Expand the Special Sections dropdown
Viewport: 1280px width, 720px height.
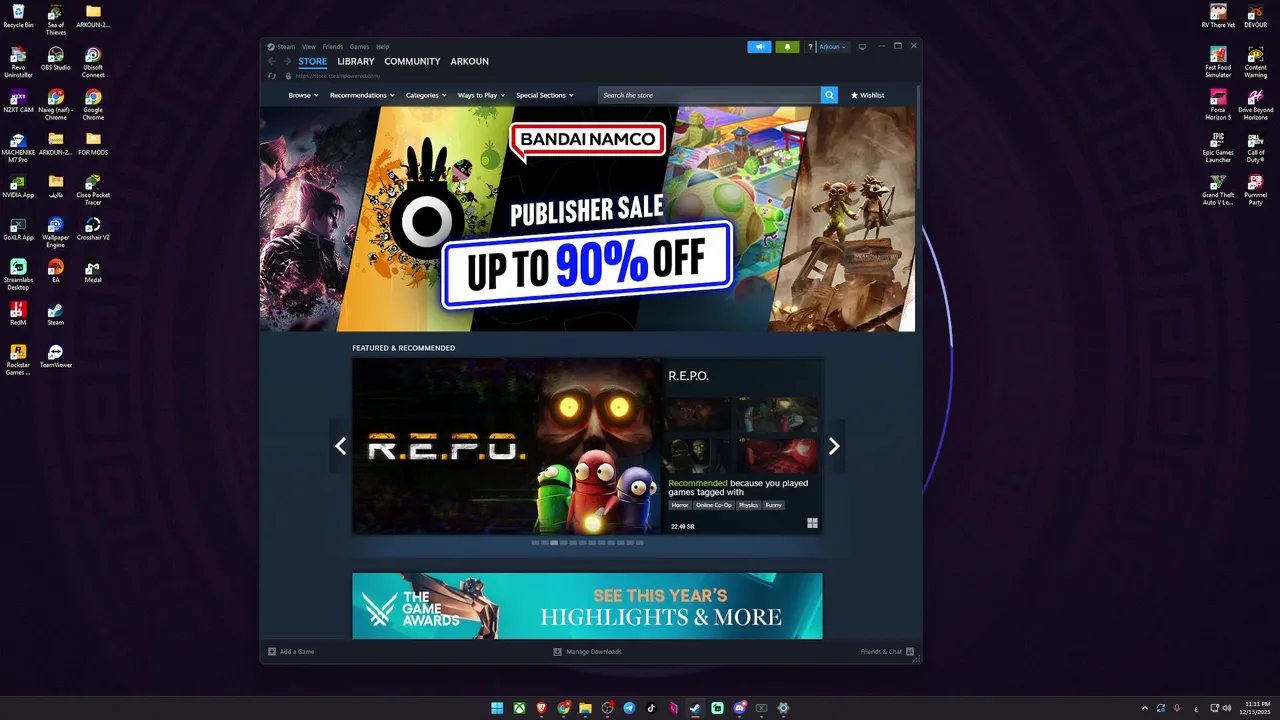click(545, 95)
